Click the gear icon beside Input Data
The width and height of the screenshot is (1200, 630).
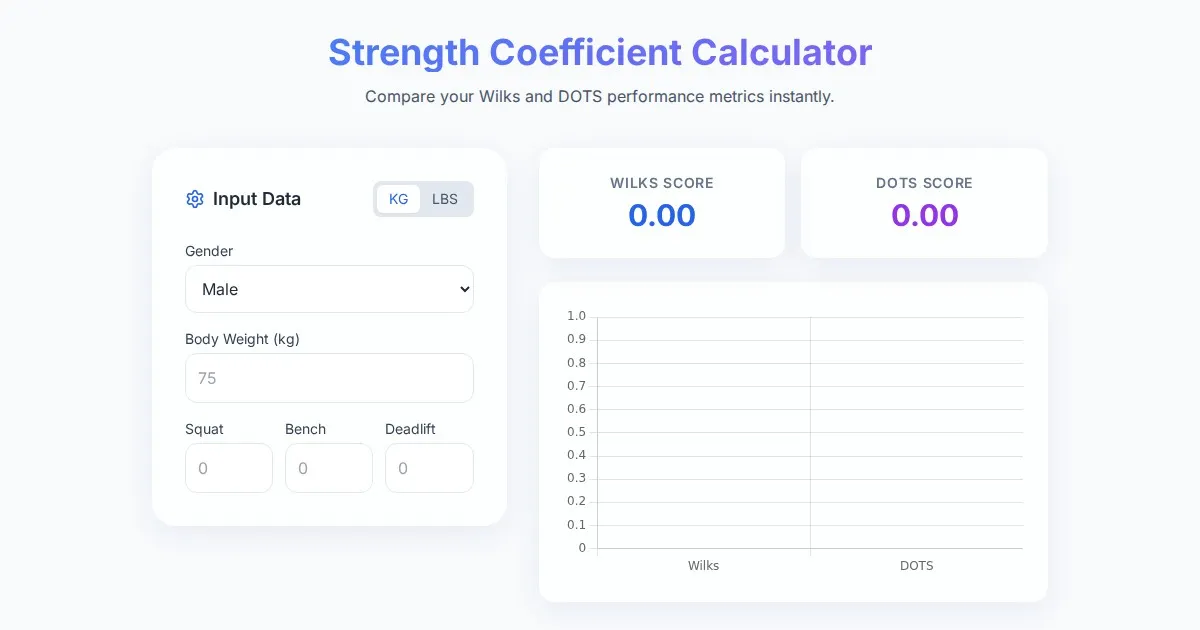click(x=195, y=199)
